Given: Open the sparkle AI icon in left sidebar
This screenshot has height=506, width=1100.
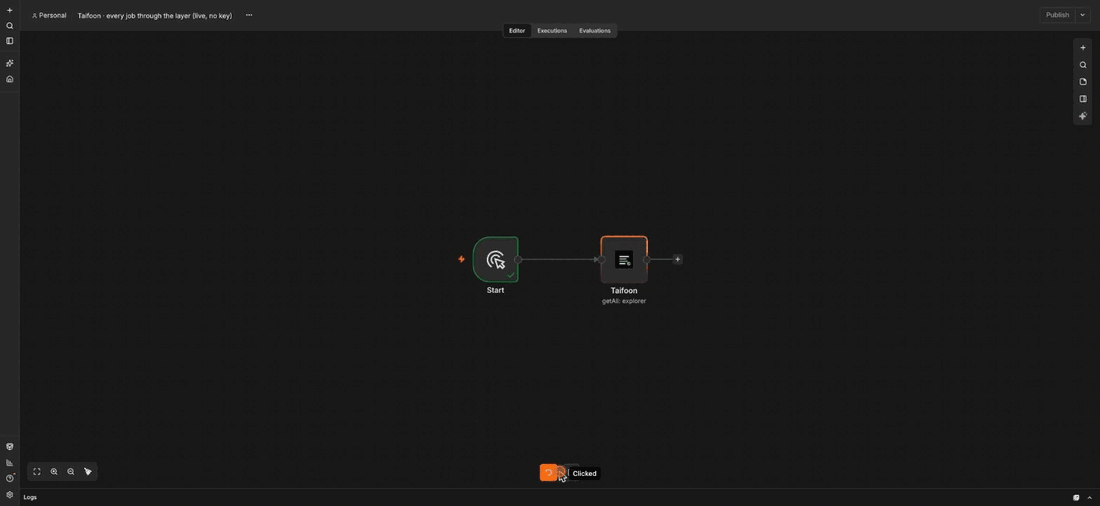Looking at the screenshot, I should (10, 63).
